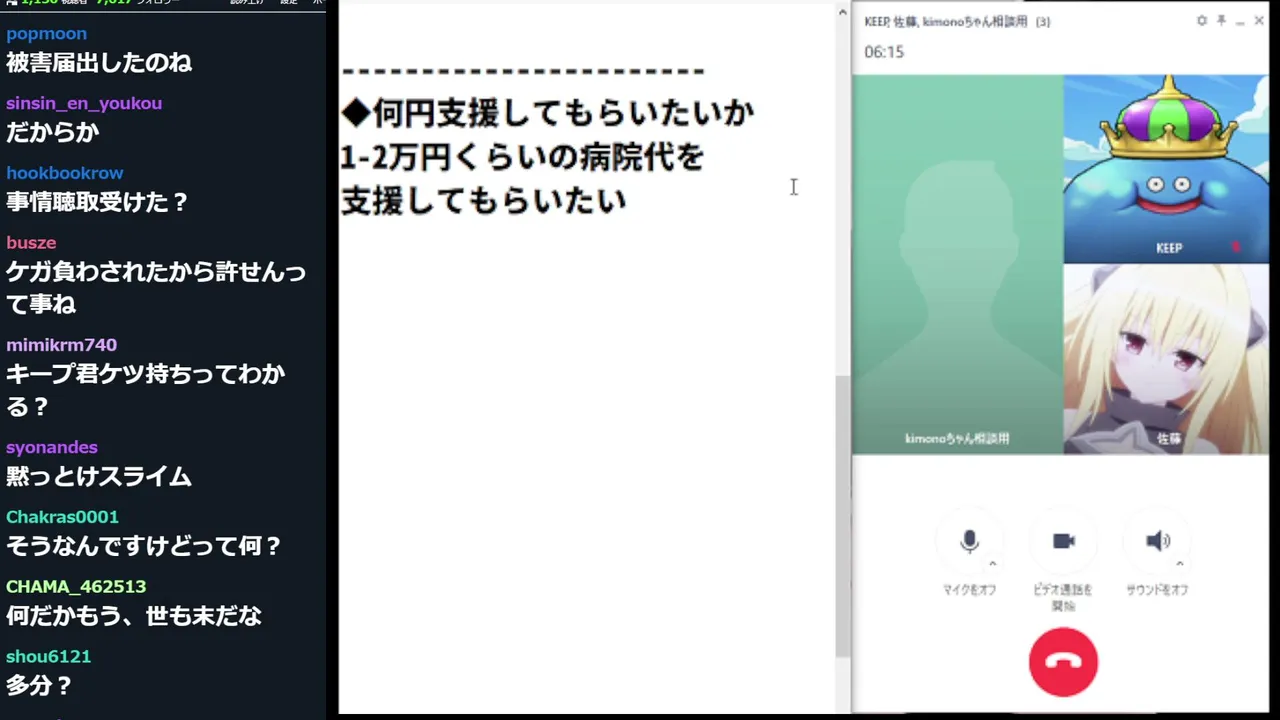Image resolution: width=1280 pixels, height=720 pixels.
Task: Pin the call window on top
Action: click(1221, 21)
